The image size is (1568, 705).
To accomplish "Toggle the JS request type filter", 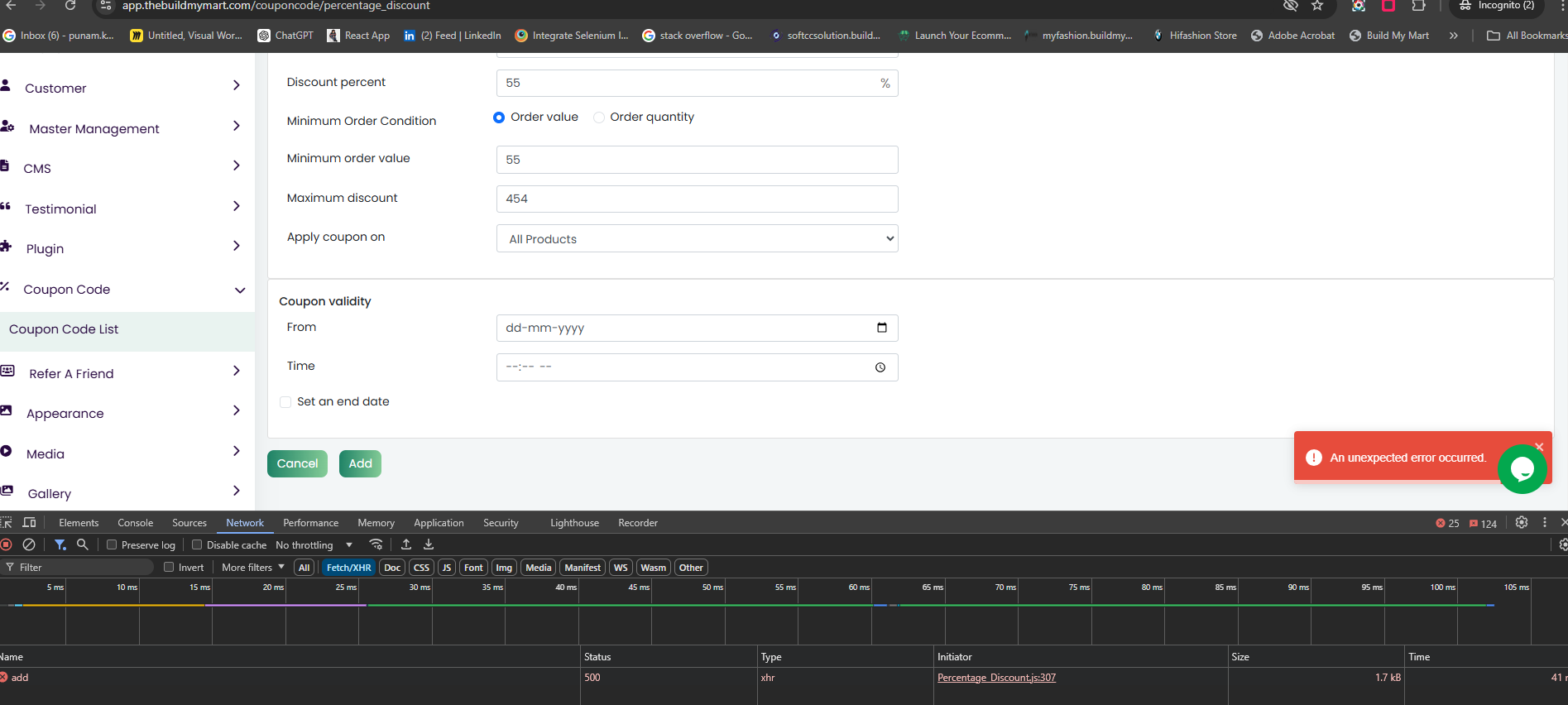I will click(447, 568).
